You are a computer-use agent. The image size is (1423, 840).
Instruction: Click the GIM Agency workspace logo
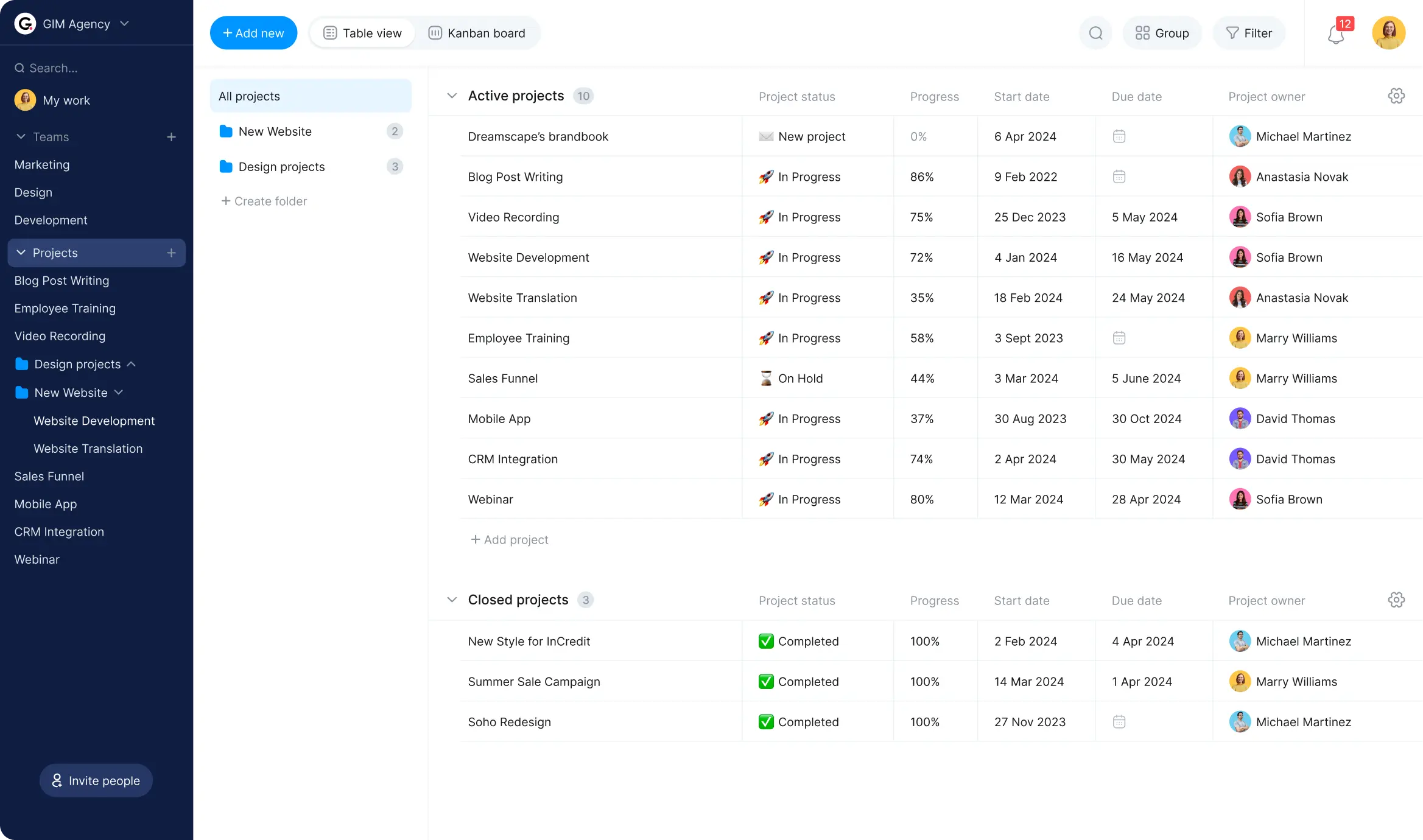click(24, 23)
